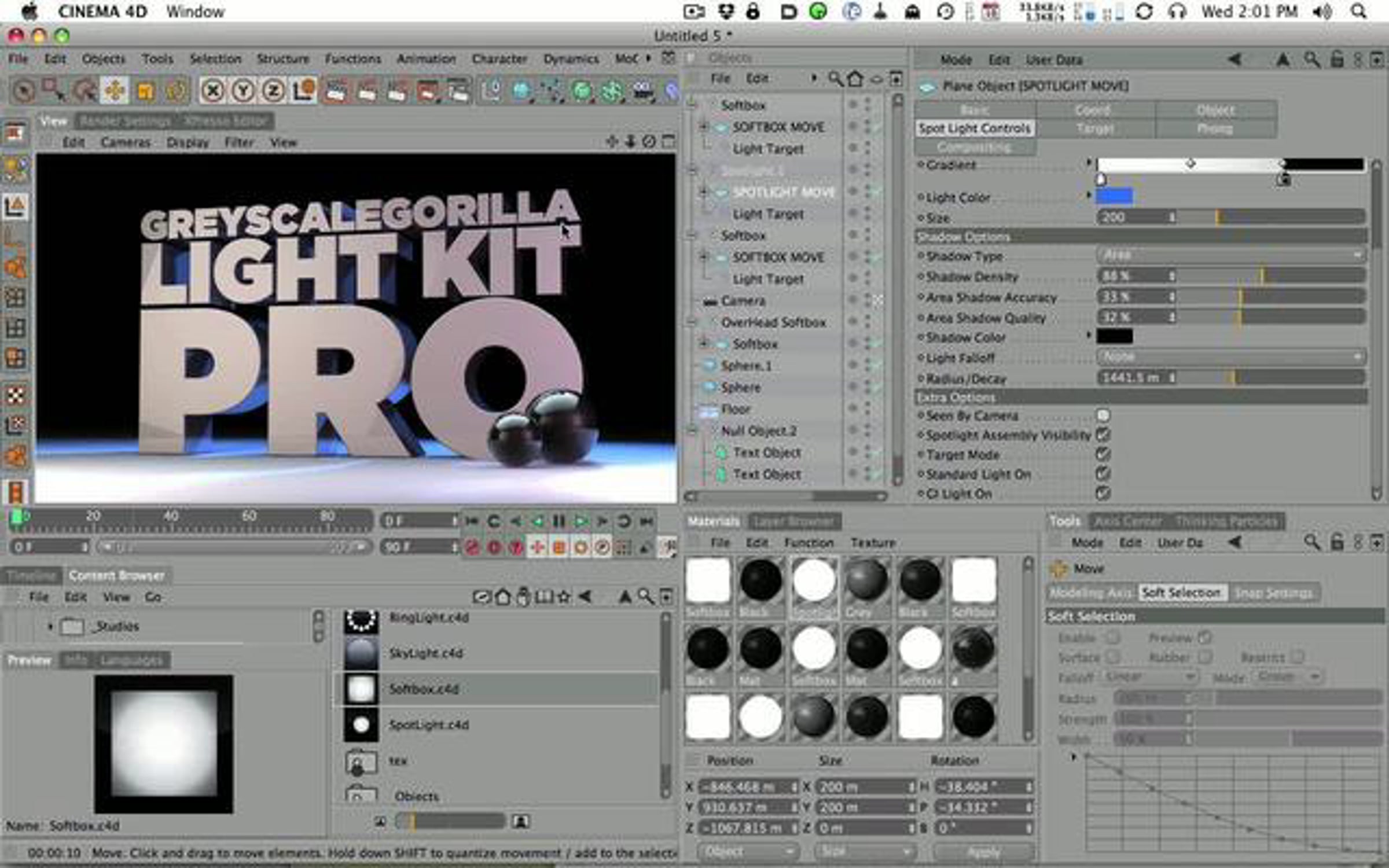Select the Scale tool in the top toolbar
Viewport: 1389px width, 868px height.
click(x=145, y=90)
